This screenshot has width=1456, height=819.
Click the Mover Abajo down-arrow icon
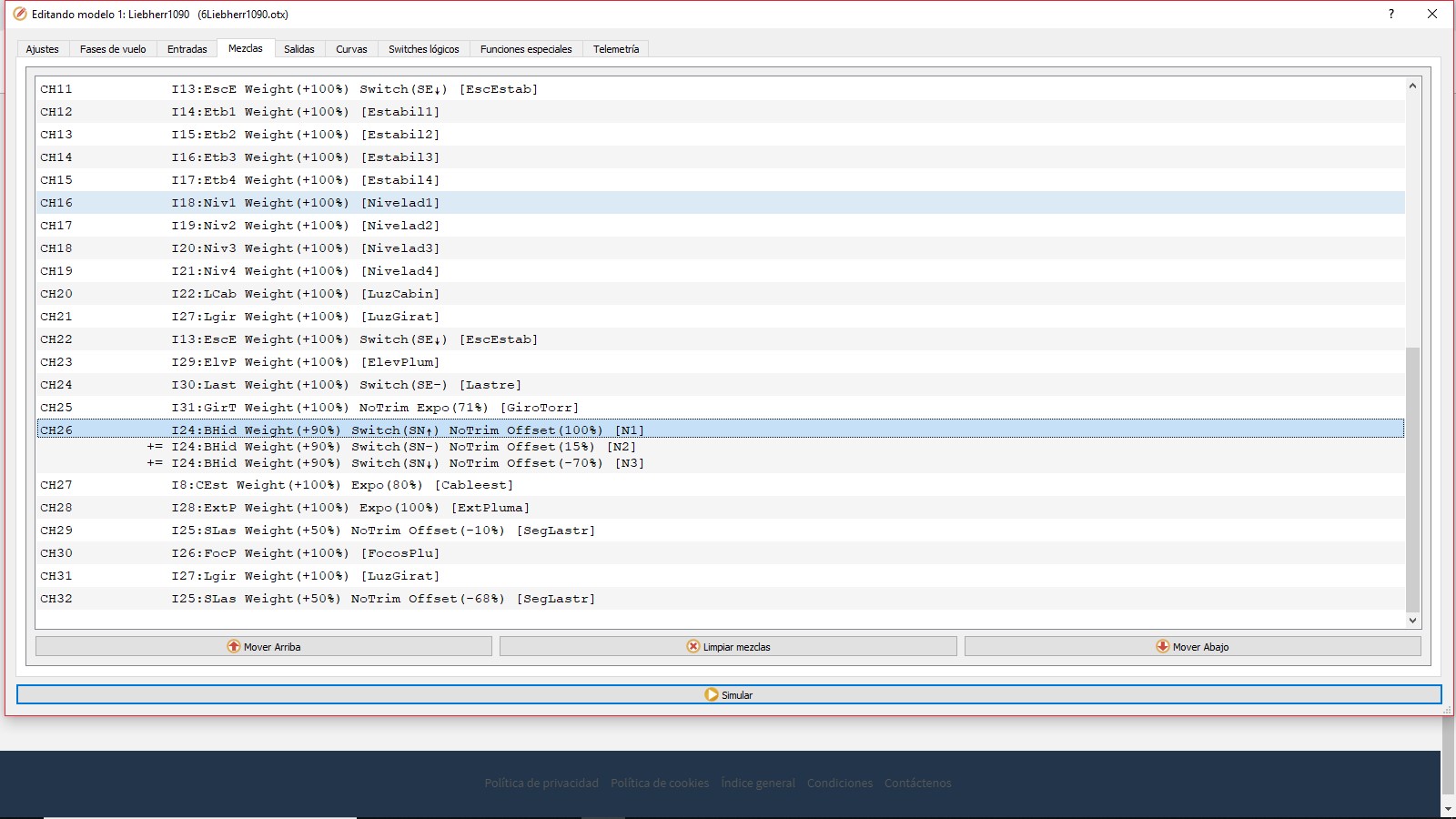pos(1162,647)
